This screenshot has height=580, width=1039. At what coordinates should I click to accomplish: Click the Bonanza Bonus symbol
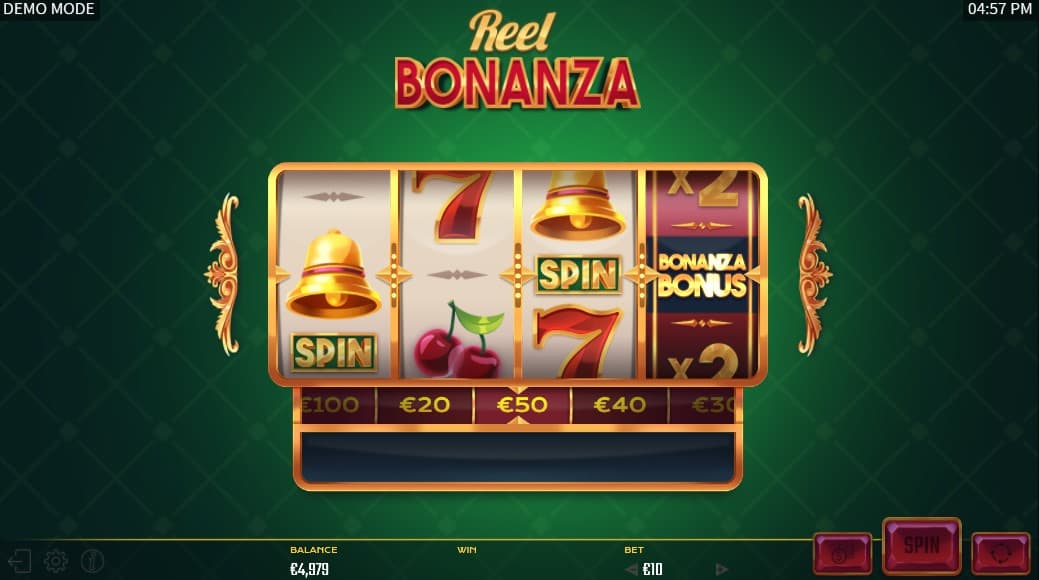702,274
